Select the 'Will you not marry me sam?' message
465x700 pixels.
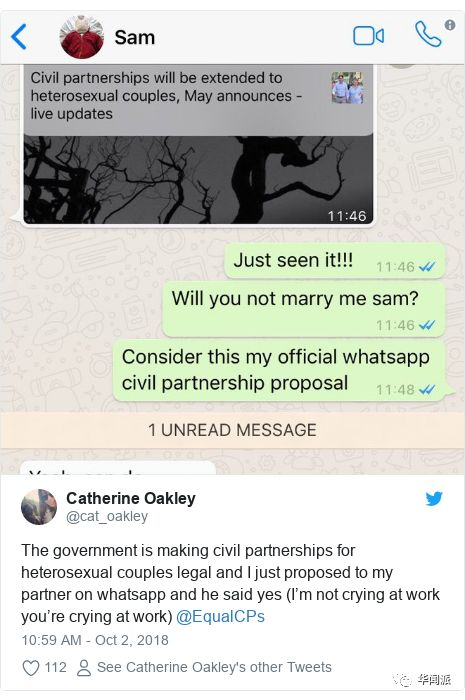(x=304, y=309)
